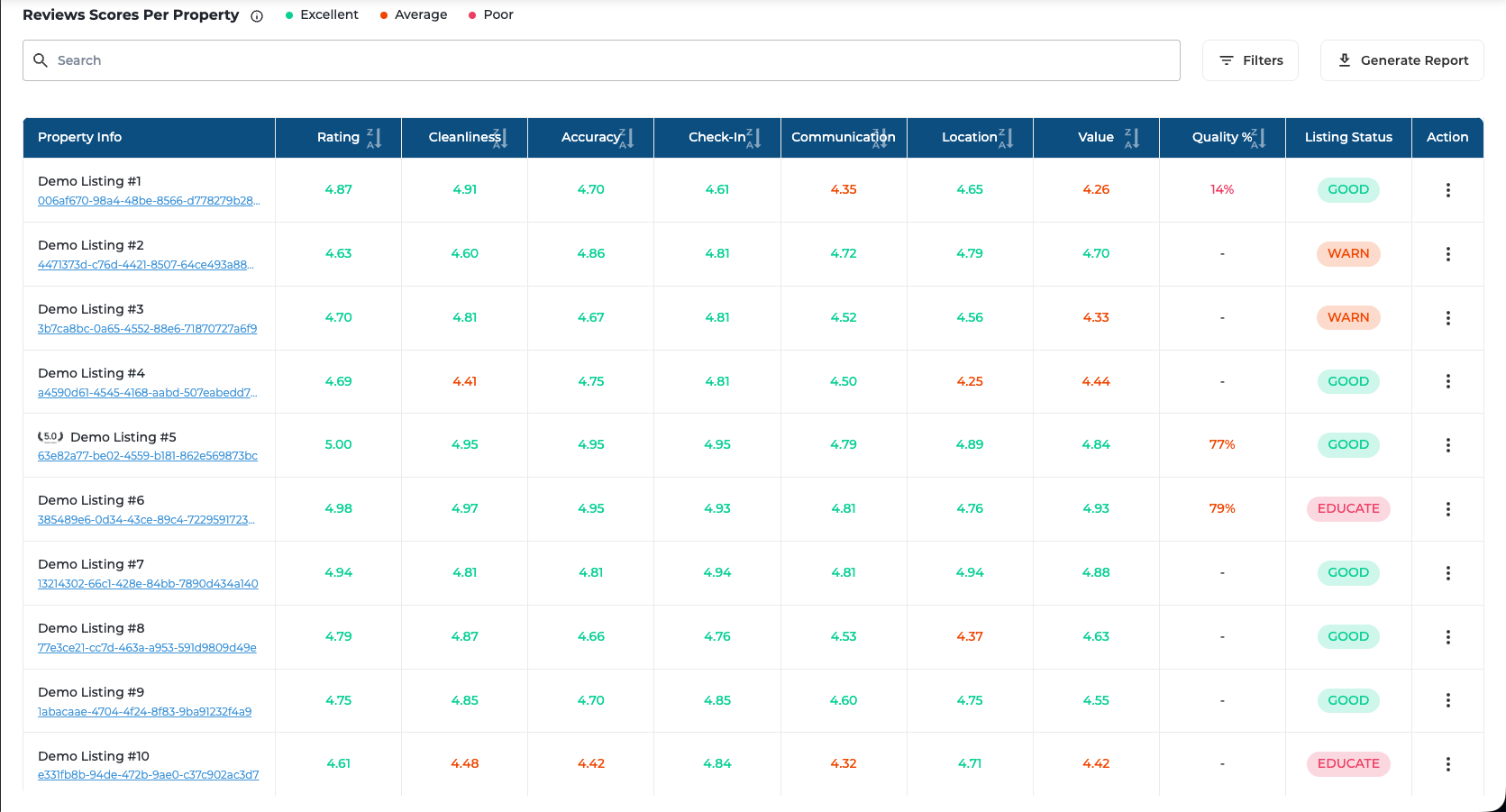Click the 5.0 badge on Demo Listing #5
The image size is (1506, 812).
coord(50,437)
